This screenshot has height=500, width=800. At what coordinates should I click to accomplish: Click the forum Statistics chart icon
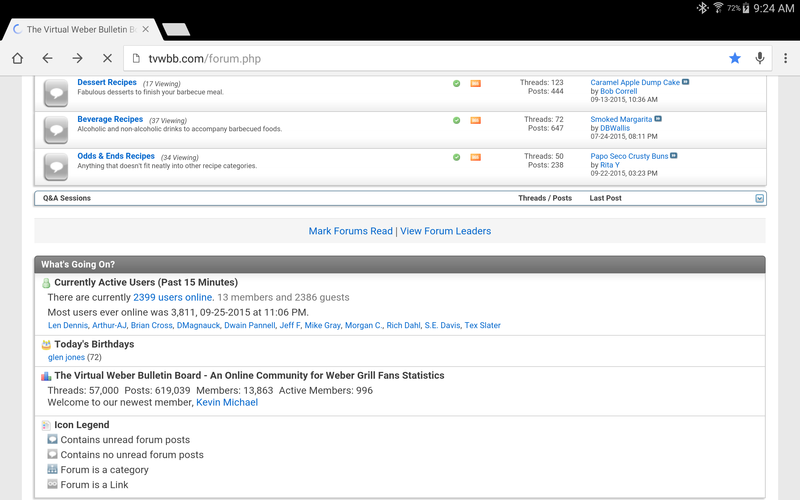click(46, 376)
